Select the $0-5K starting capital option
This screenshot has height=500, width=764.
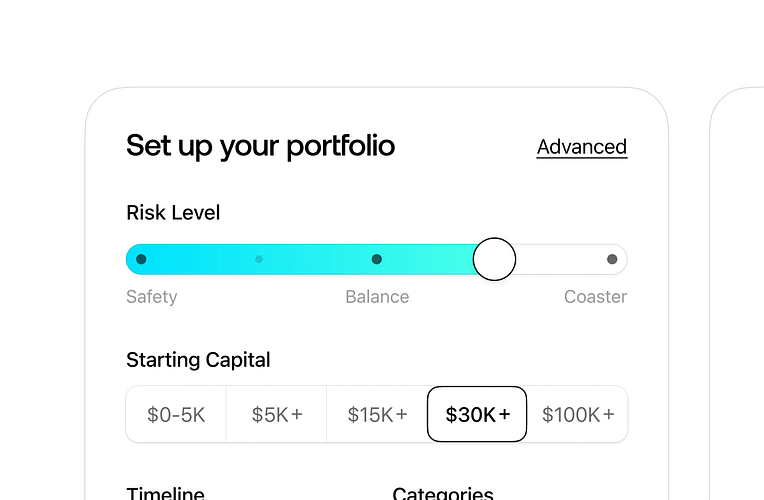click(x=176, y=414)
